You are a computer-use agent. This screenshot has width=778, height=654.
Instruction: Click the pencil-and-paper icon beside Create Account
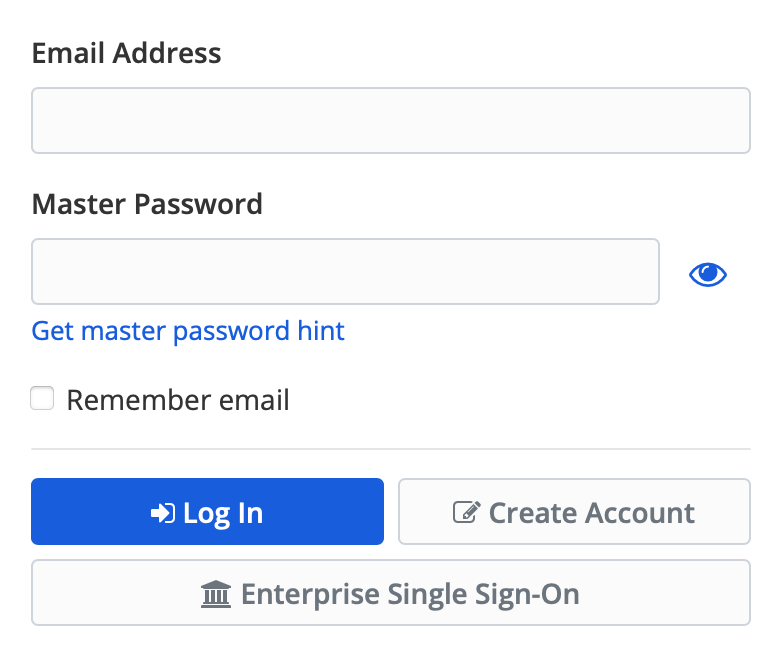coord(466,512)
